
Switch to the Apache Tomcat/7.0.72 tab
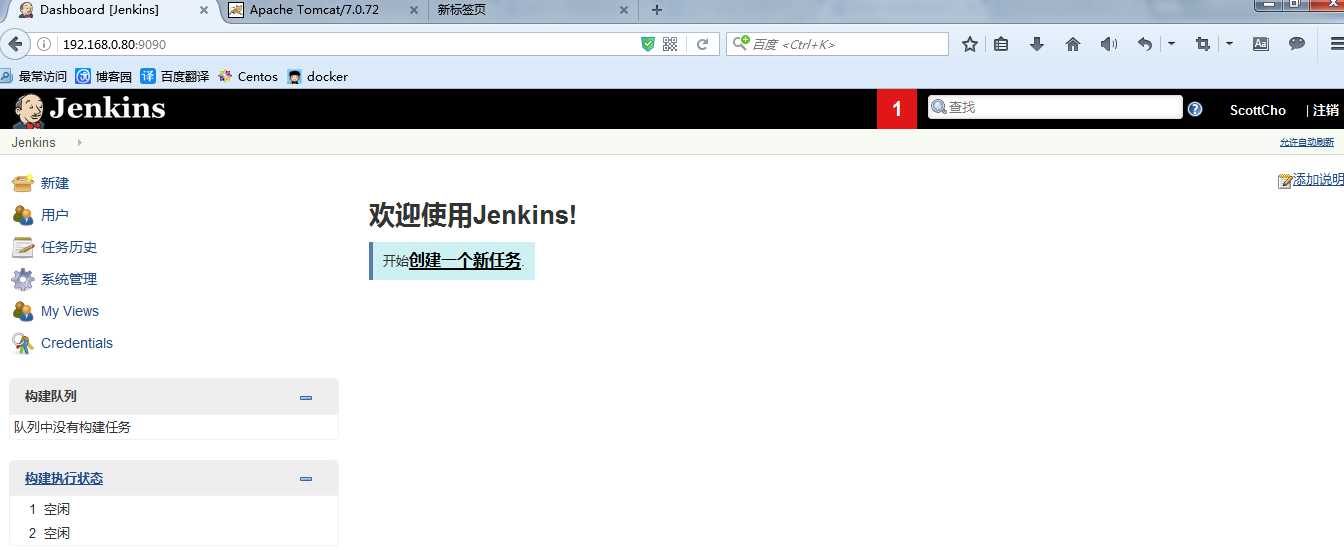click(x=323, y=10)
